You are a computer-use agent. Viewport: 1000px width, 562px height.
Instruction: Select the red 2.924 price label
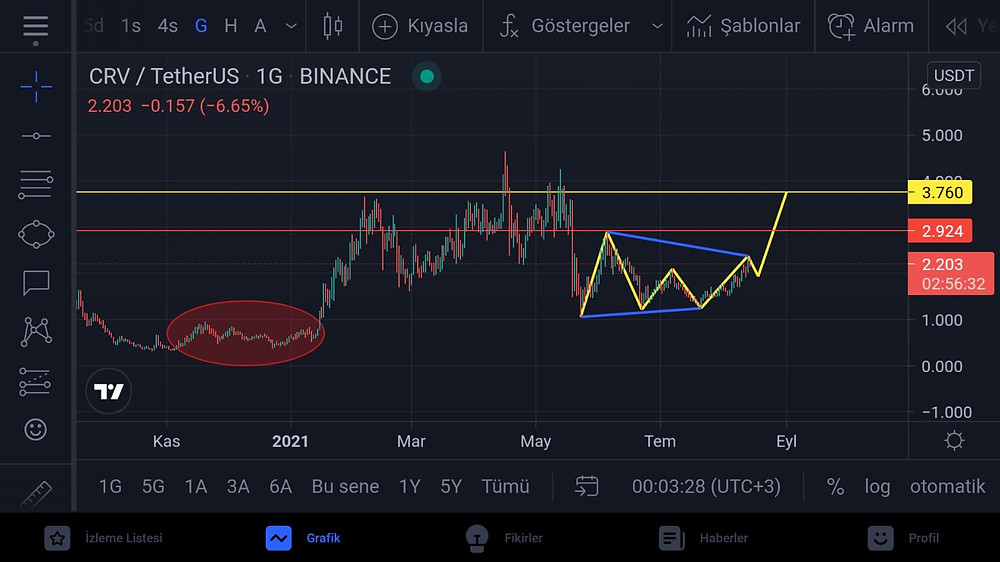940,231
